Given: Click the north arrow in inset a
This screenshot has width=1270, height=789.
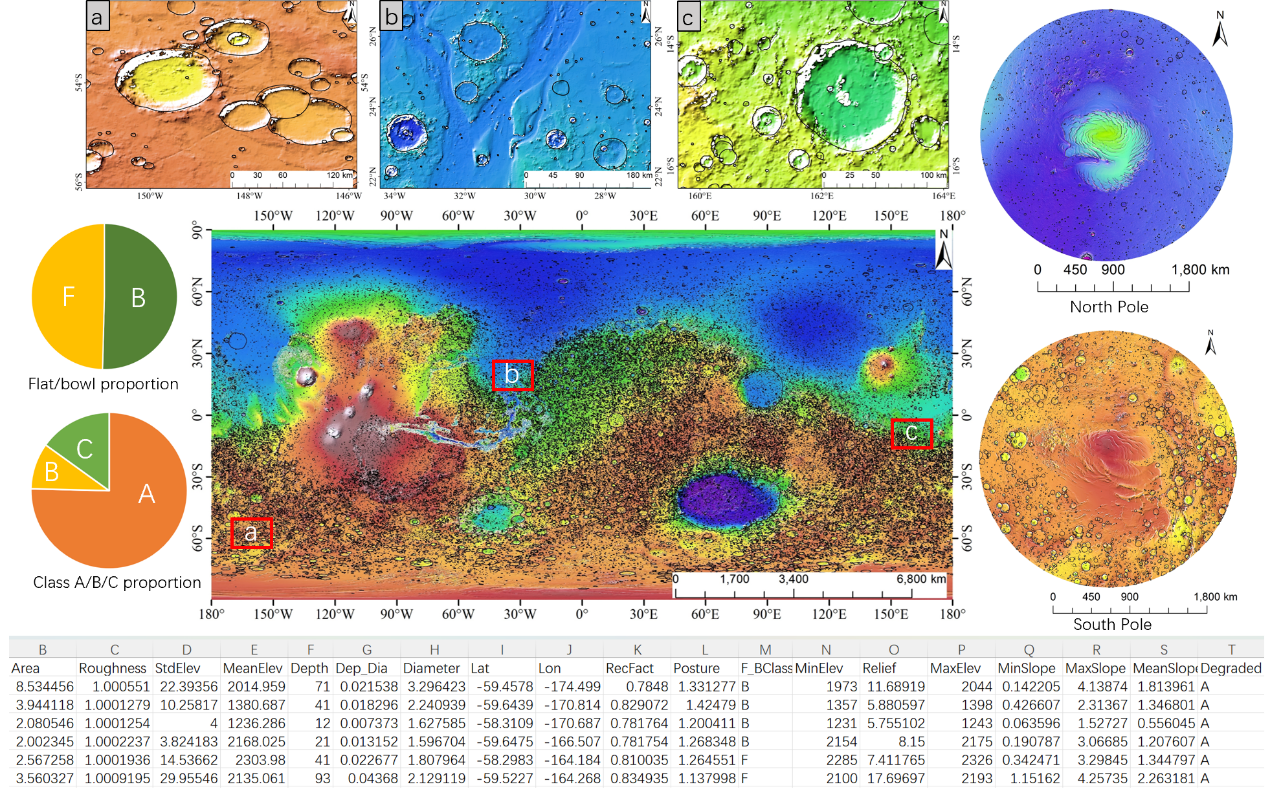Looking at the screenshot, I should point(349,14).
